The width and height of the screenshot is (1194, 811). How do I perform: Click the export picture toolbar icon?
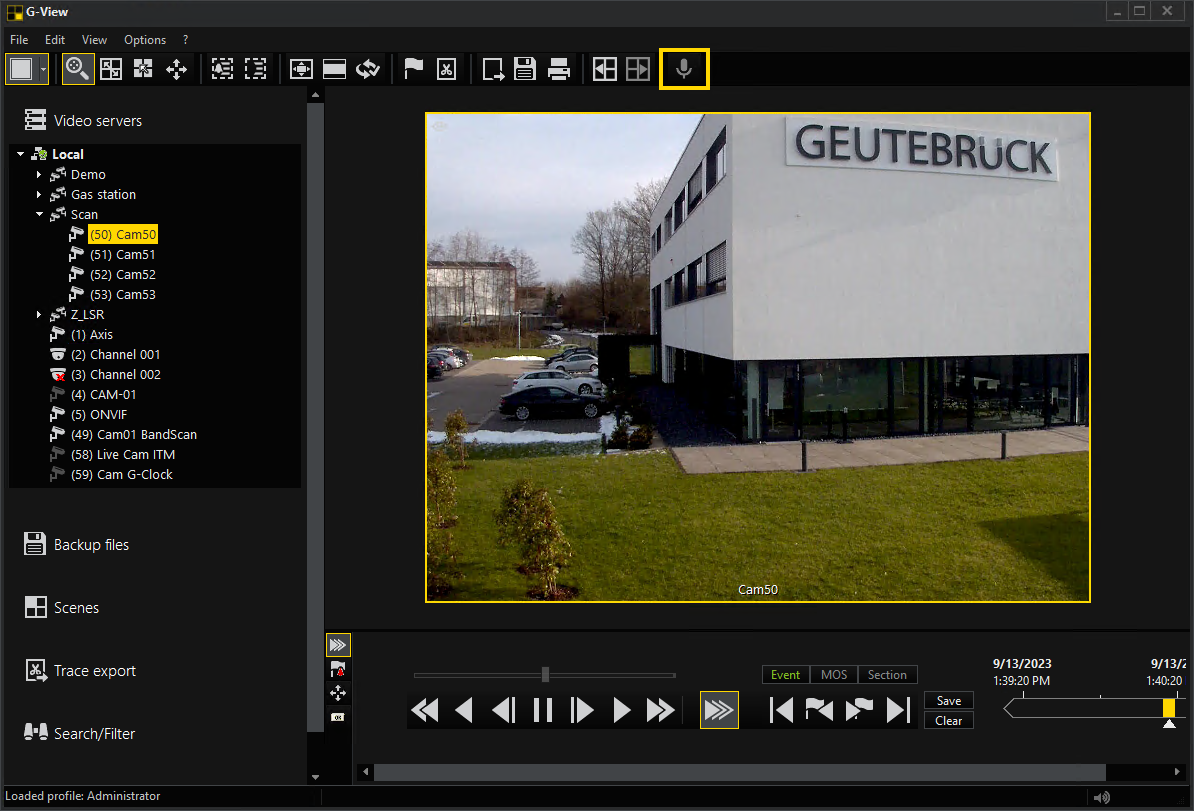pyautogui.click(x=493, y=69)
